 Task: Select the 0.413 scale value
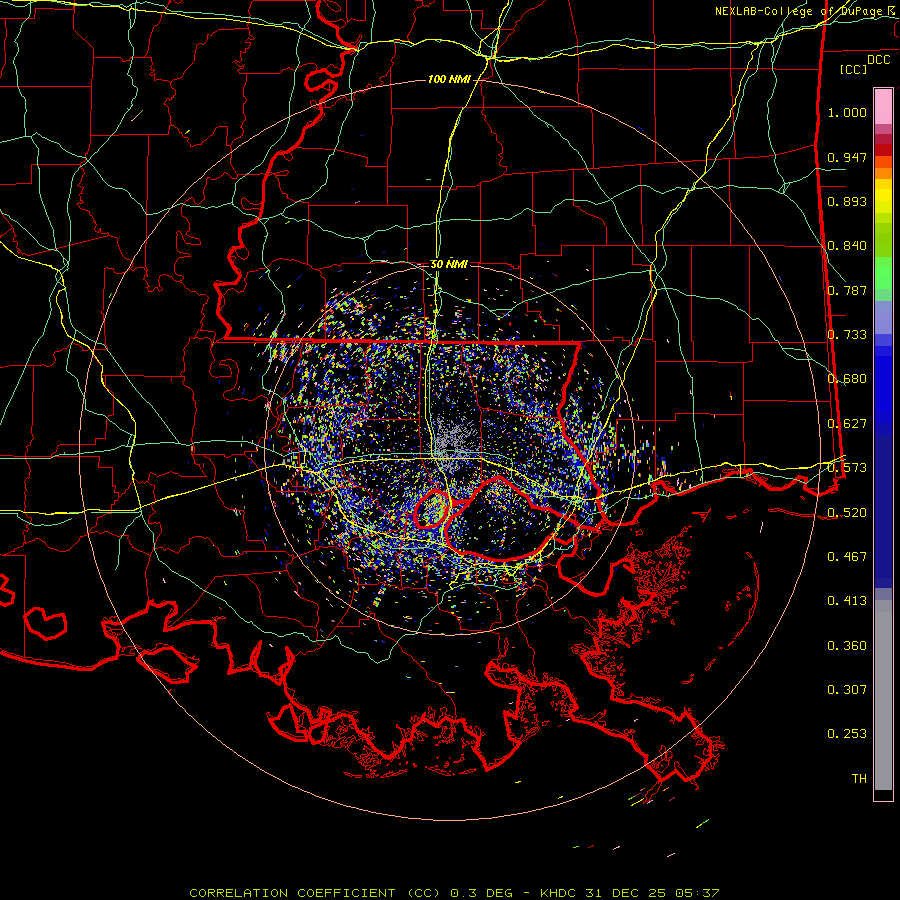click(x=847, y=601)
